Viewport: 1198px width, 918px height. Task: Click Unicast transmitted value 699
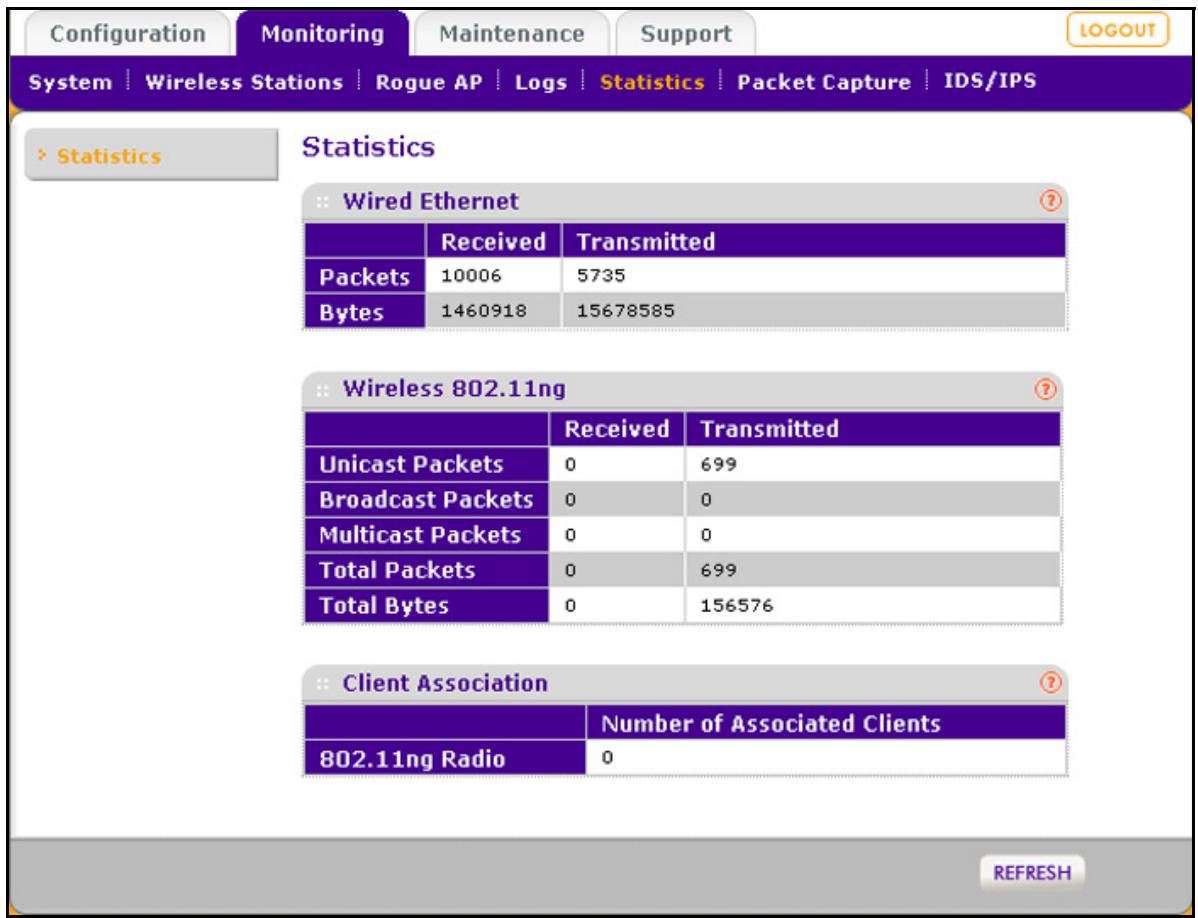point(719,464)
